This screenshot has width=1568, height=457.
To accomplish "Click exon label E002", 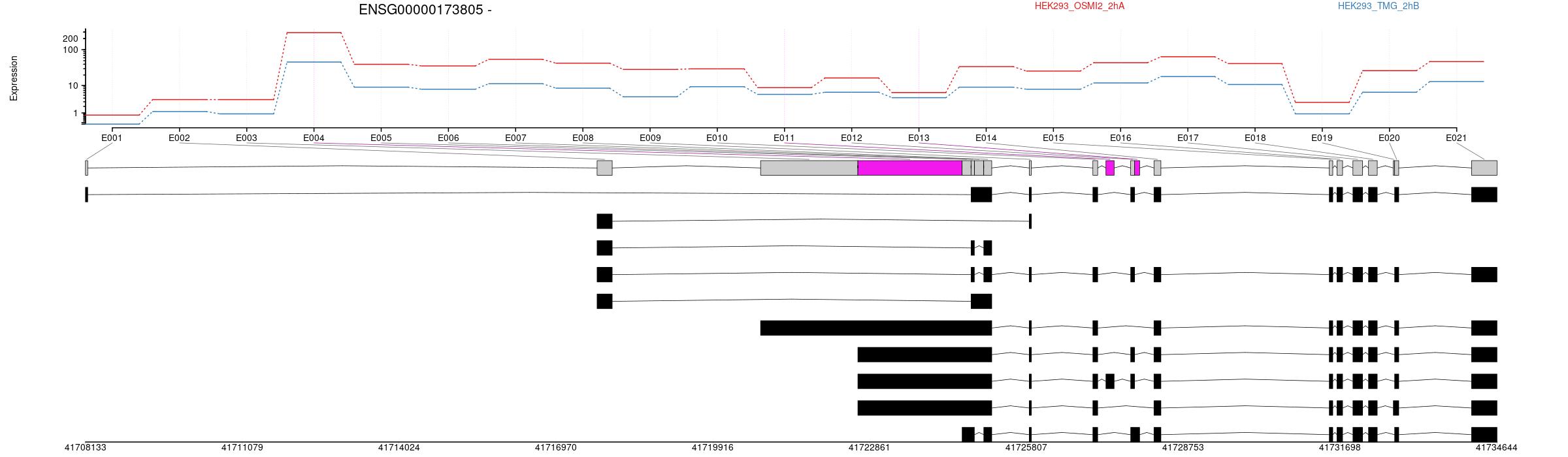I will (x=179, y=138).
